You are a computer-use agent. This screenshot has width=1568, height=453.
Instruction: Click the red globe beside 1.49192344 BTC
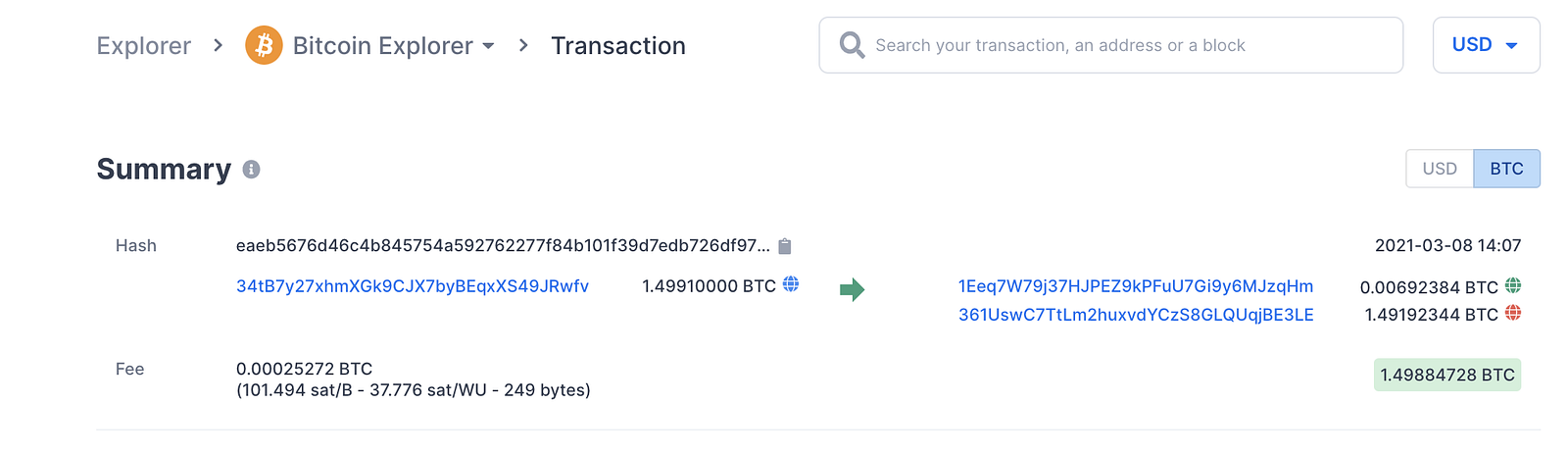tap(1513, 313)
